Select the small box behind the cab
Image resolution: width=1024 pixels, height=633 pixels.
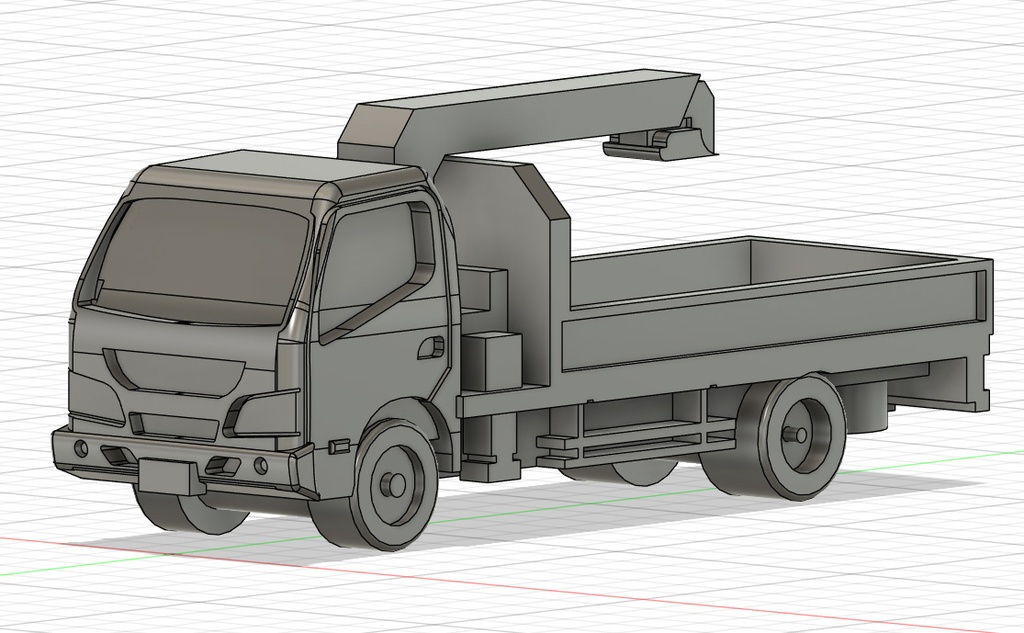tap(491, 361)
